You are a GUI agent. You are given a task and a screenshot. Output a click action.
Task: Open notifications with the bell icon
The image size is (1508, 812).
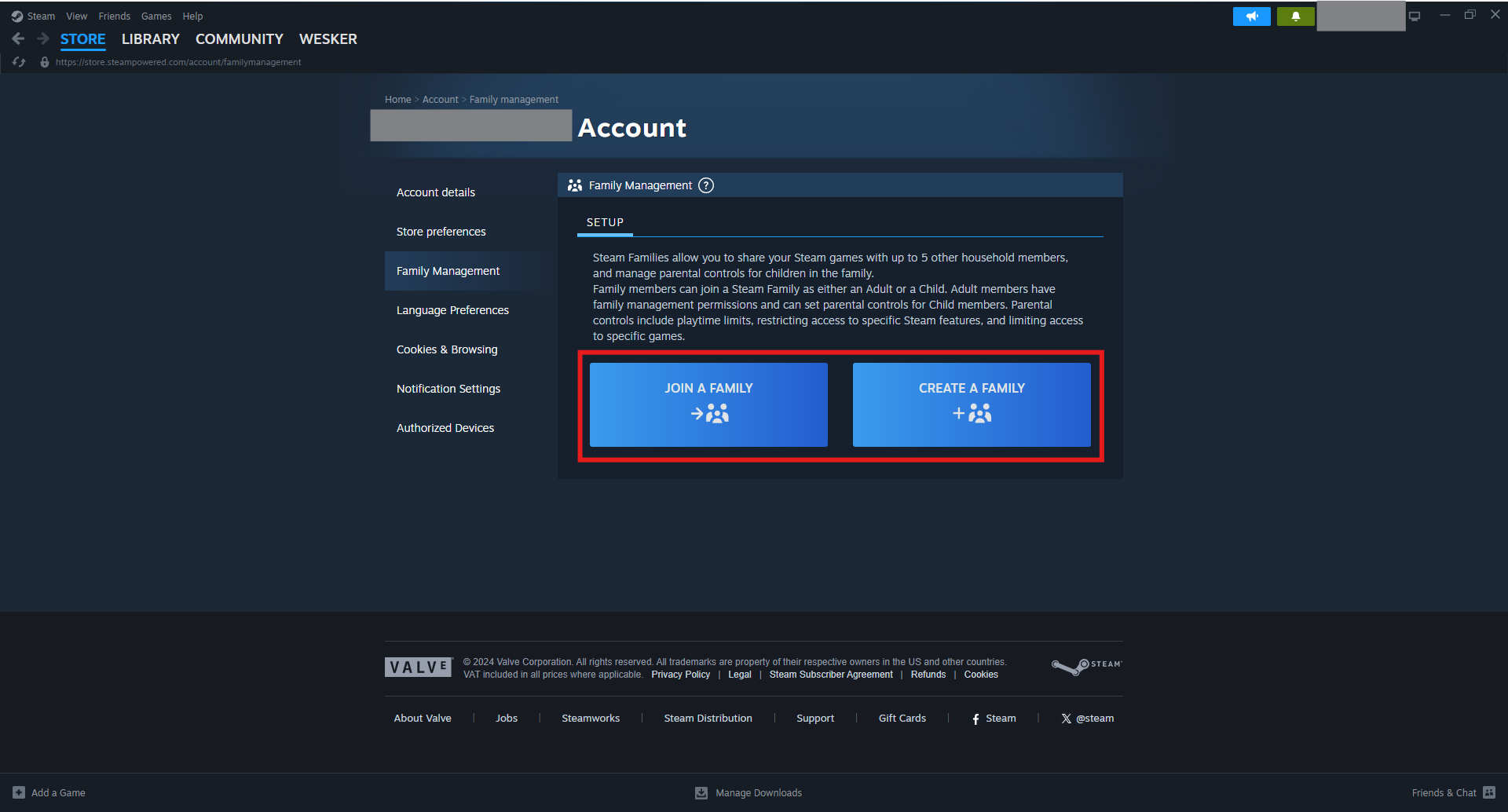click(1296, 16)
